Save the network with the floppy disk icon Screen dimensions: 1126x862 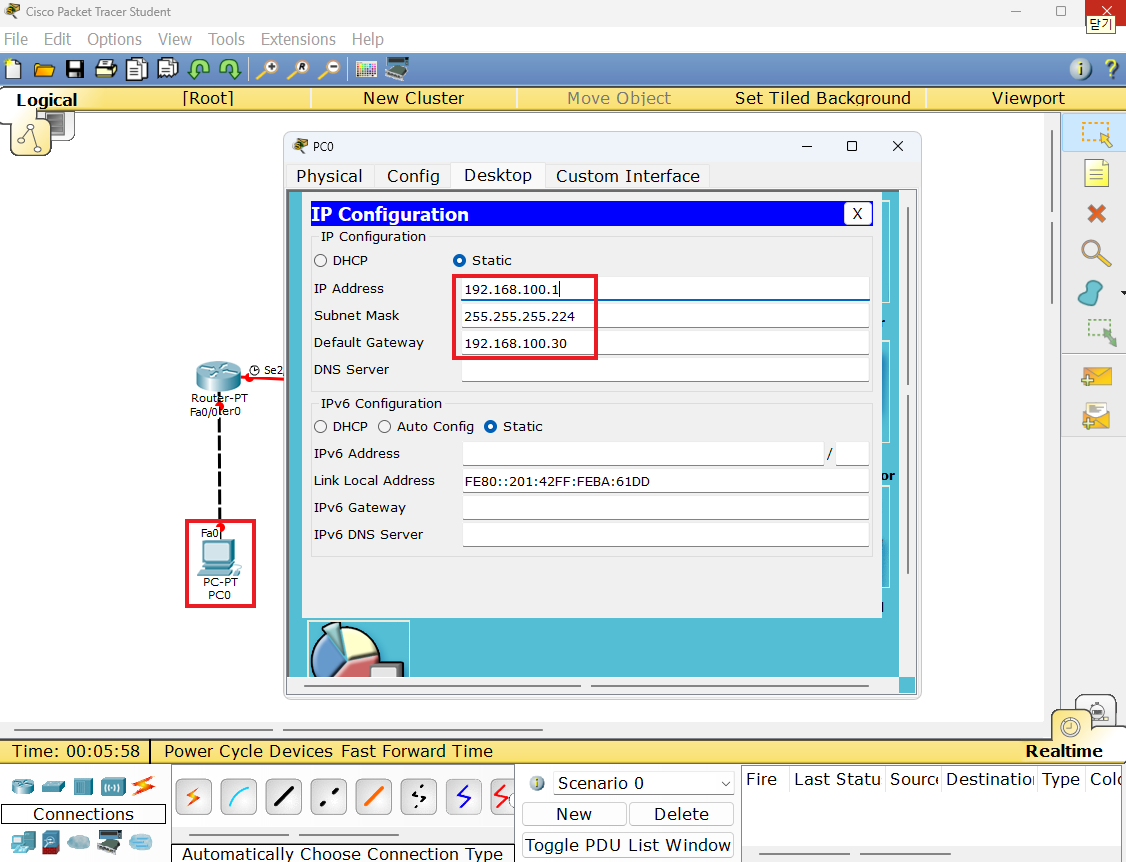(75, 69)
